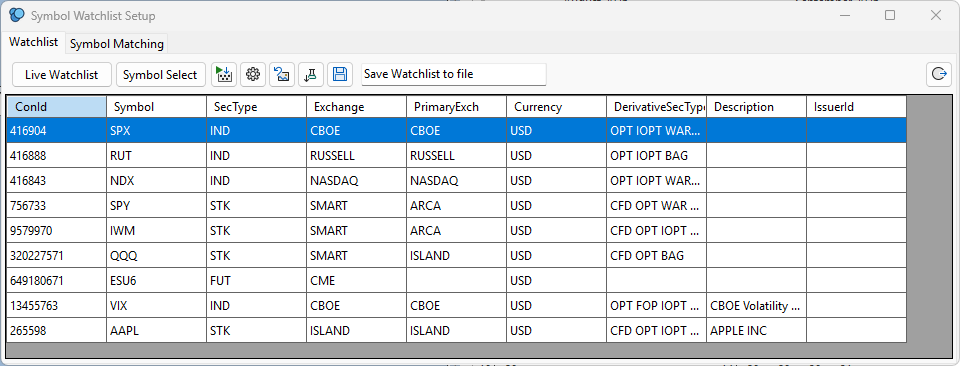Click the DerivativeSecType column header

[656, 107]
